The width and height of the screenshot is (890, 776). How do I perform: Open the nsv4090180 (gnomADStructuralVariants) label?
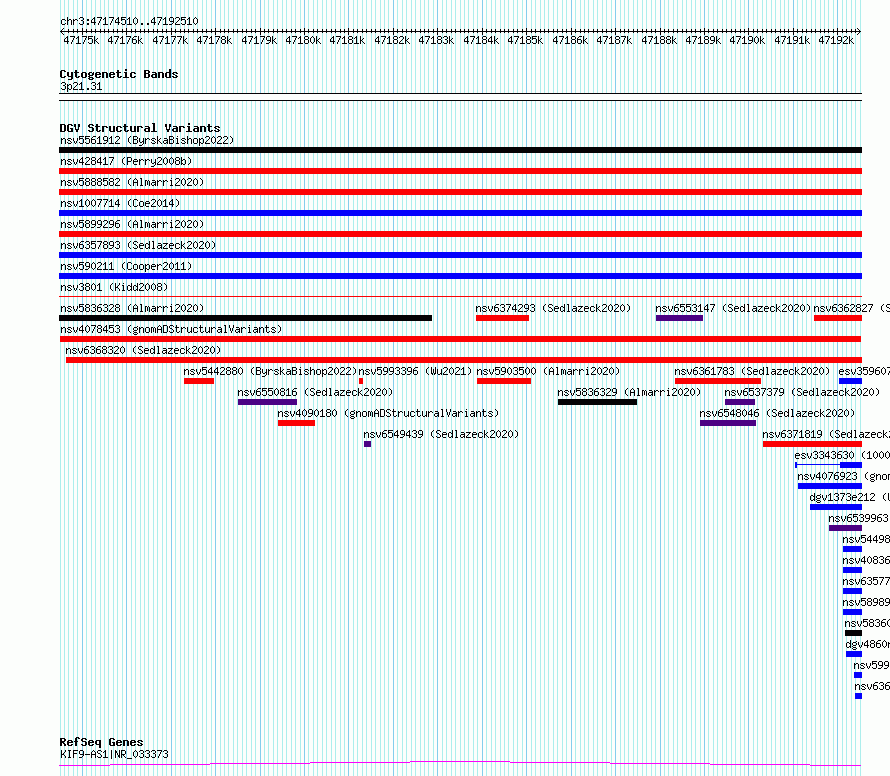pyautogui.click(x=388, y=413)
